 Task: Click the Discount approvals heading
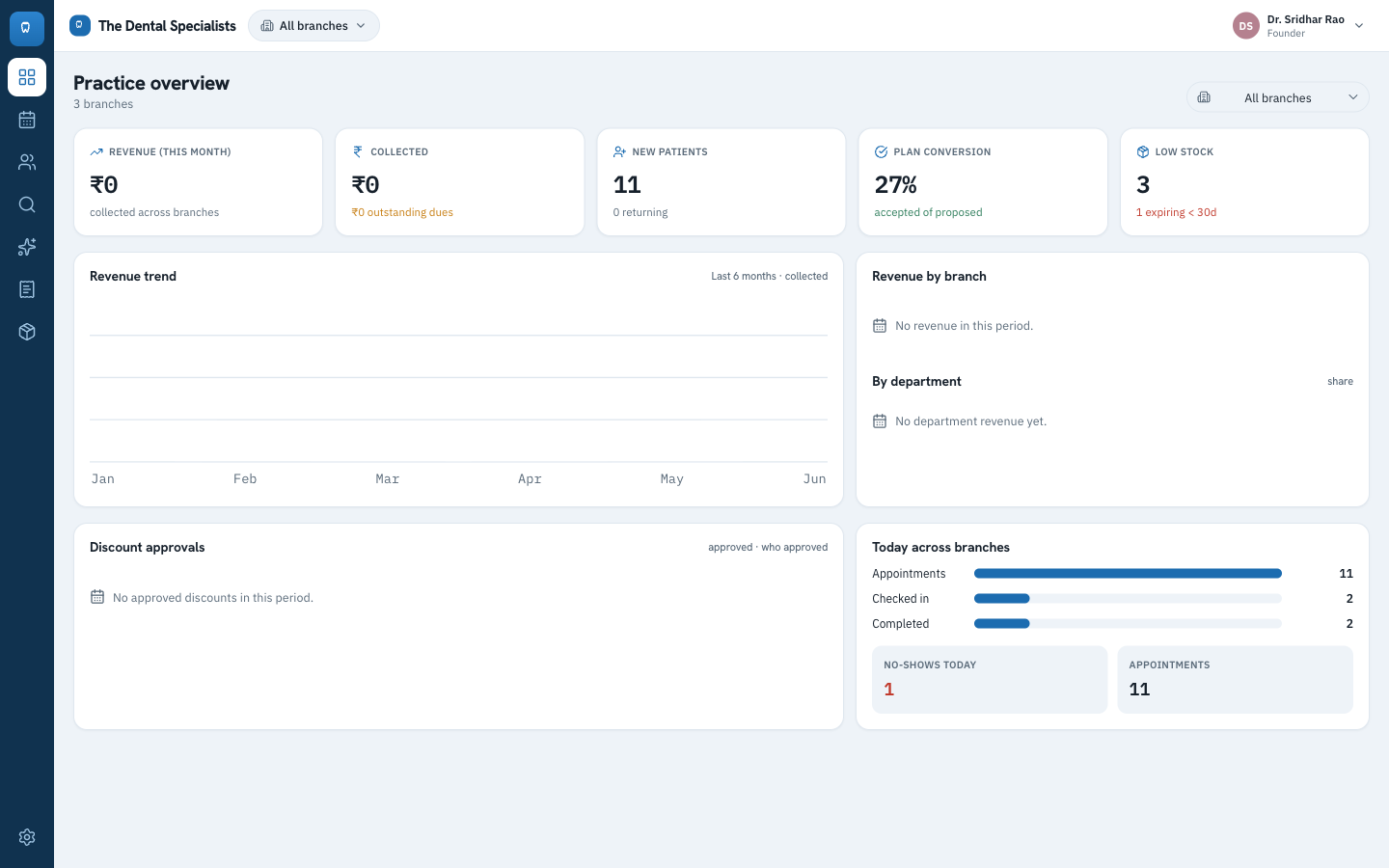coord(148,547)
